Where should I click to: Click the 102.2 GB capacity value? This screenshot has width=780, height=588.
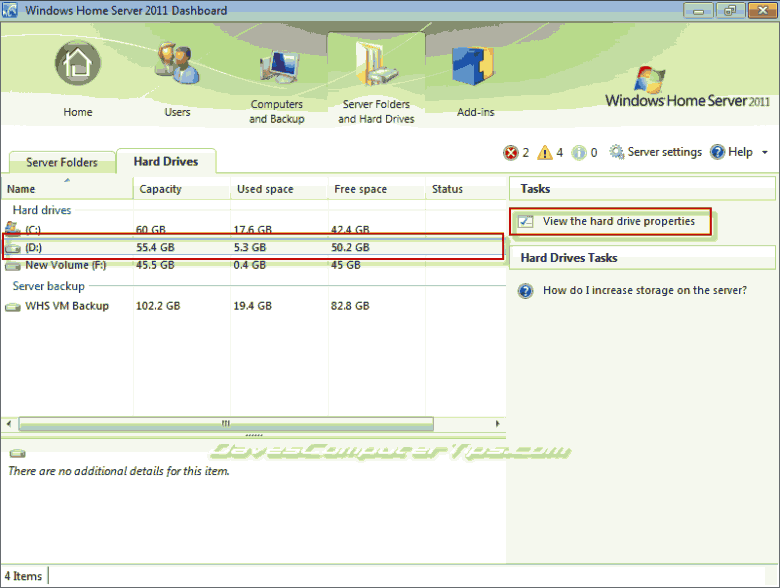[158, 306]
